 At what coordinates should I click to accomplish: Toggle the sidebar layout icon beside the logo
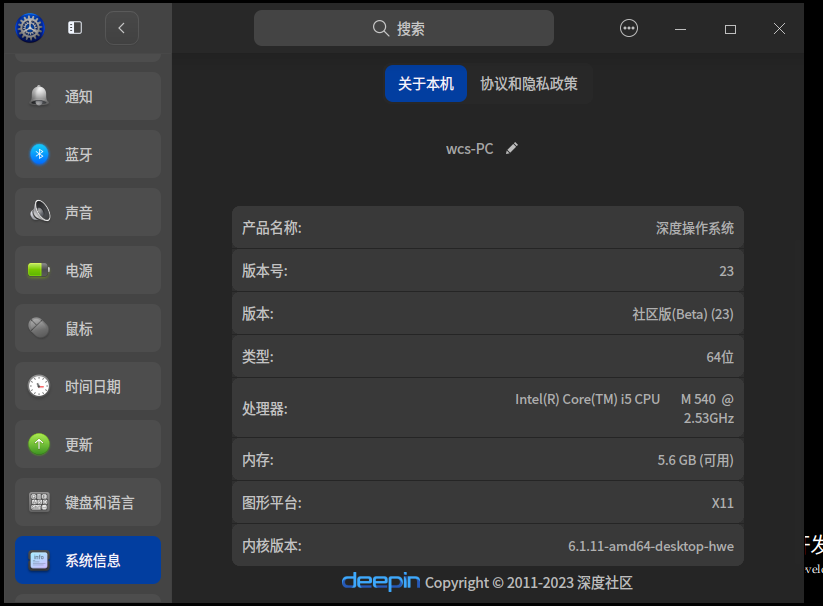click(74, 27)
